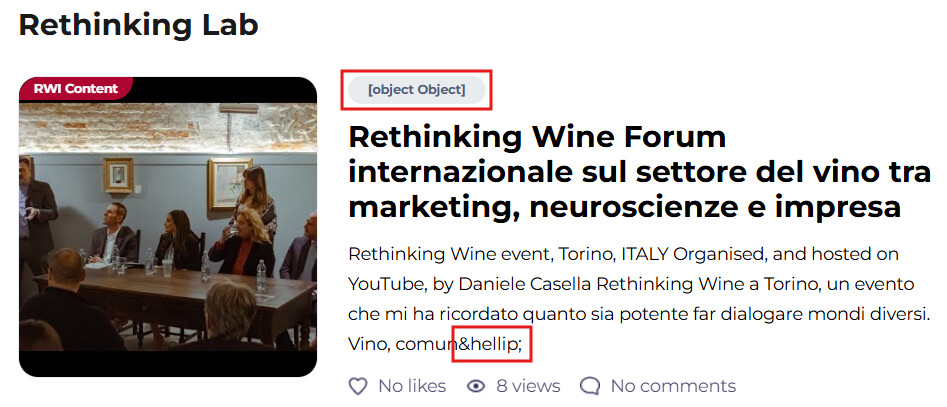Click the "8 views" counter text
Viewport: 947px width, 407px height.
(x=528, y=386)
